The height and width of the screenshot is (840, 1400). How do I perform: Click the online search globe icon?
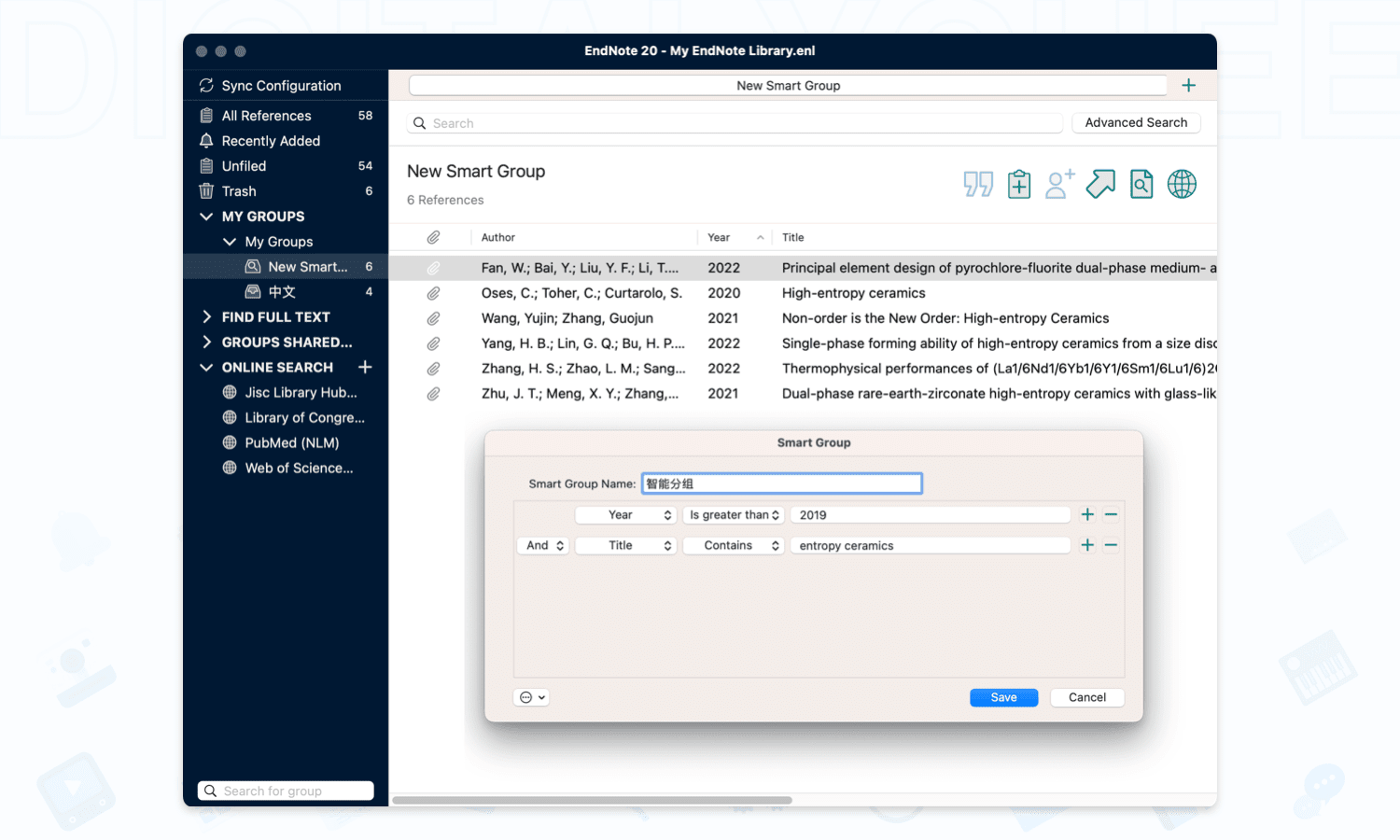tap(1182, 184)
